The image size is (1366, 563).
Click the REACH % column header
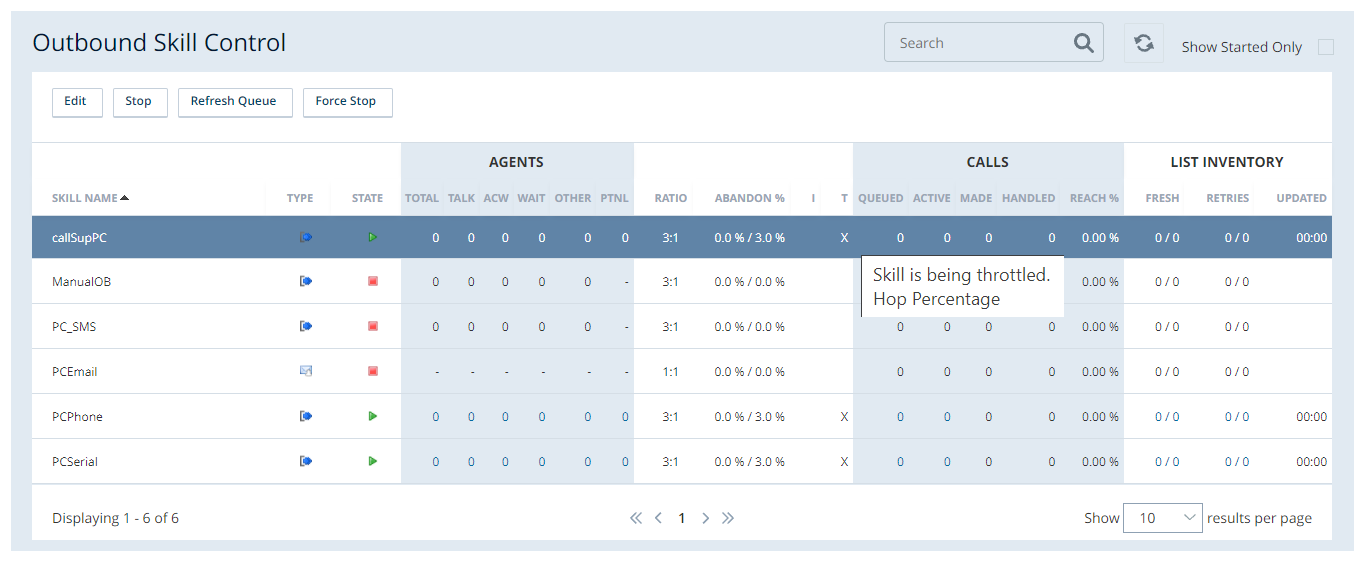click(1094, 198)
